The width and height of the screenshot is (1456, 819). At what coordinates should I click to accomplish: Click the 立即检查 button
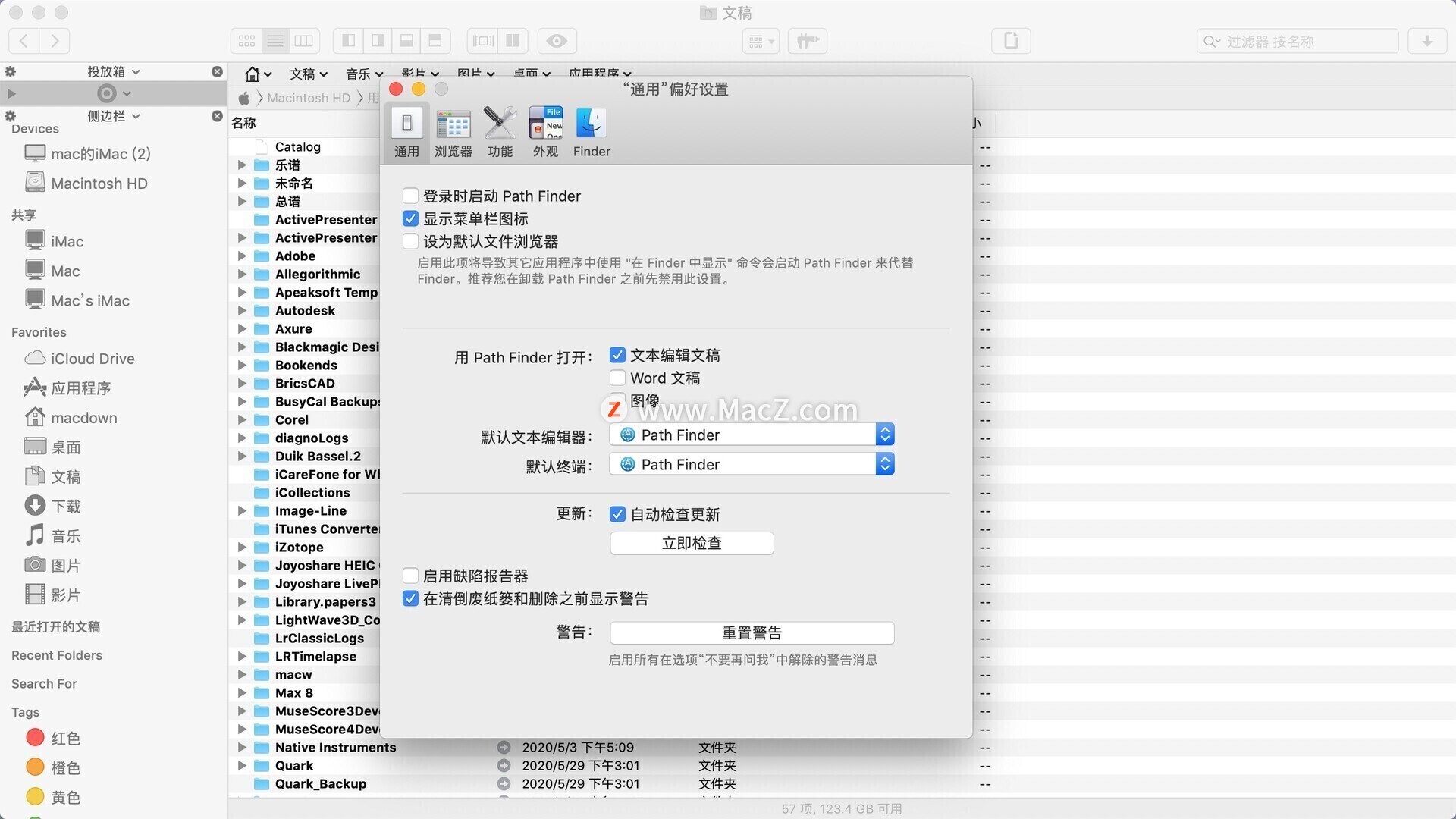(x=692, y=543)
